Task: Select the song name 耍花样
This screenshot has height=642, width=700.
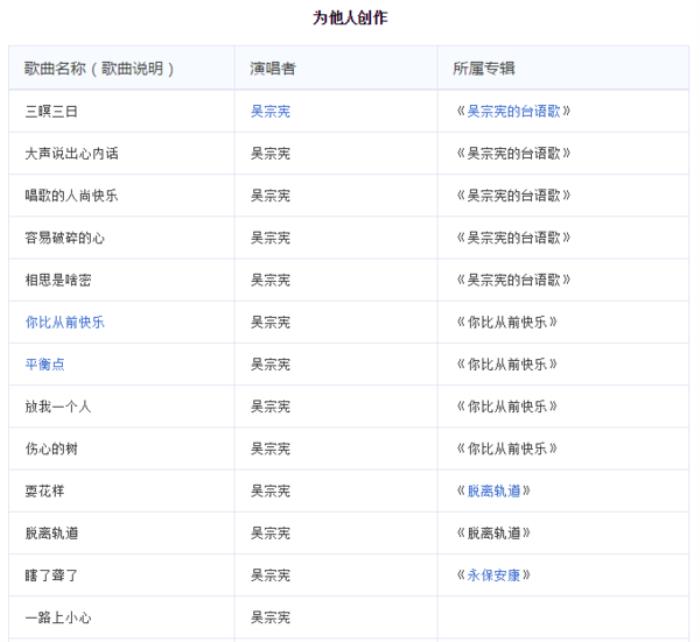Action: 45,491
